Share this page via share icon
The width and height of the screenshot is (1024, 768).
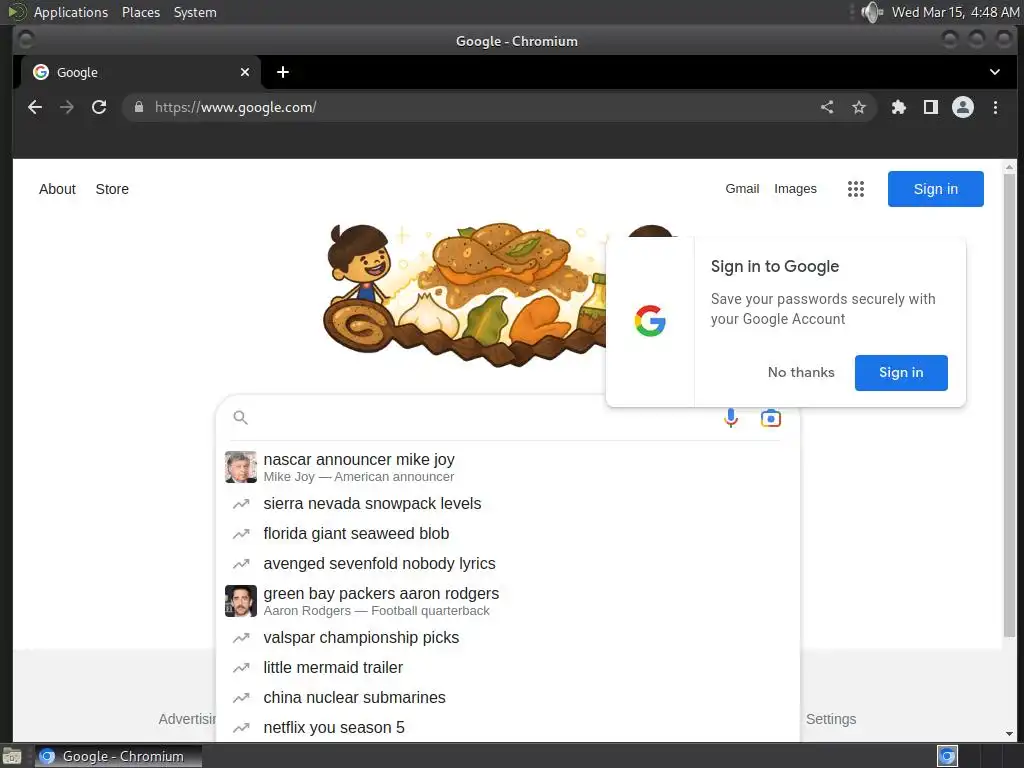(827, 107)
